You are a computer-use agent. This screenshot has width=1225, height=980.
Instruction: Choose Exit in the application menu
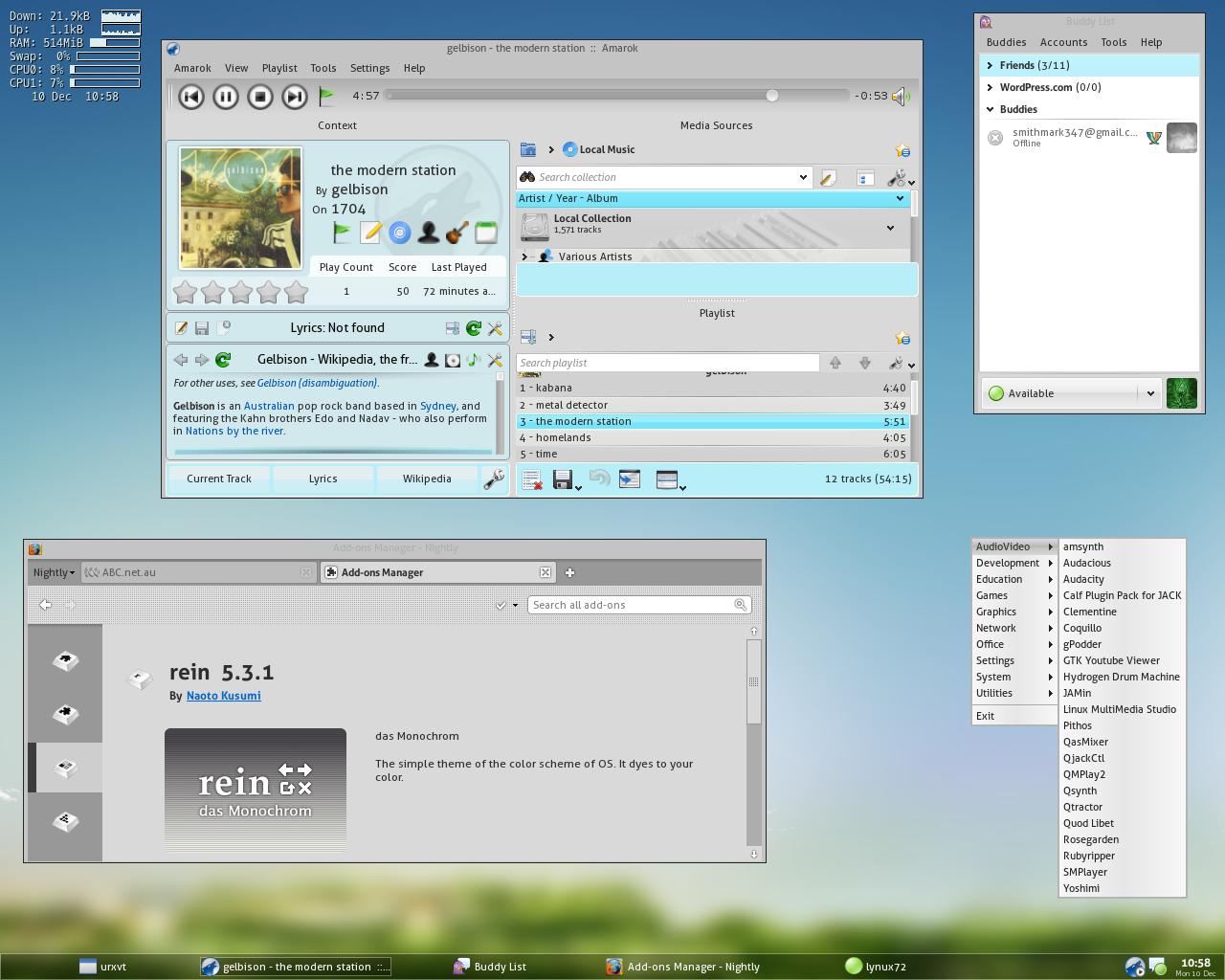(x=1014, y=716)
